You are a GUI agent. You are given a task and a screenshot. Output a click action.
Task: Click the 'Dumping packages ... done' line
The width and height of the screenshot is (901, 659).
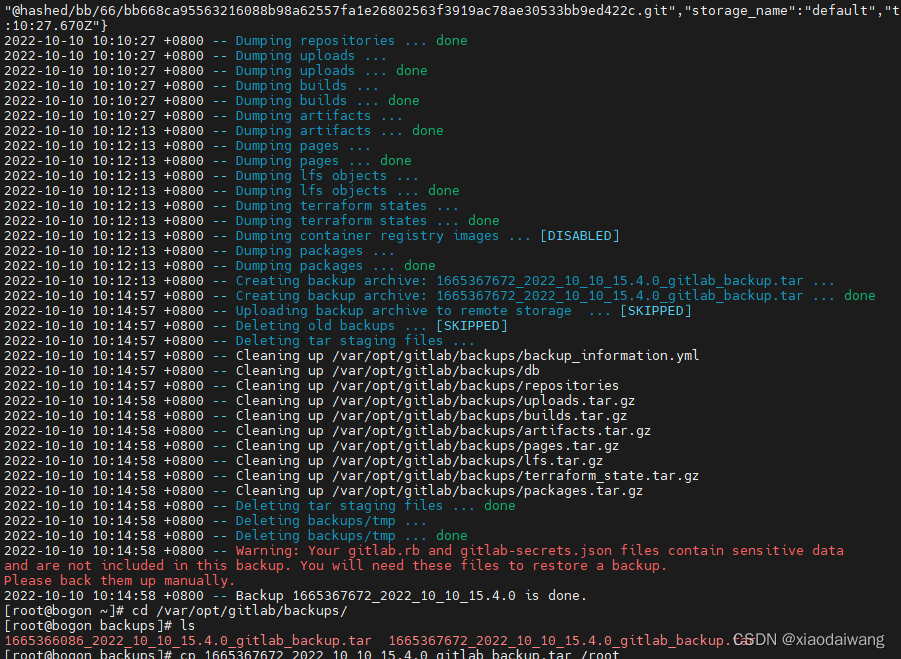point(220,265)
